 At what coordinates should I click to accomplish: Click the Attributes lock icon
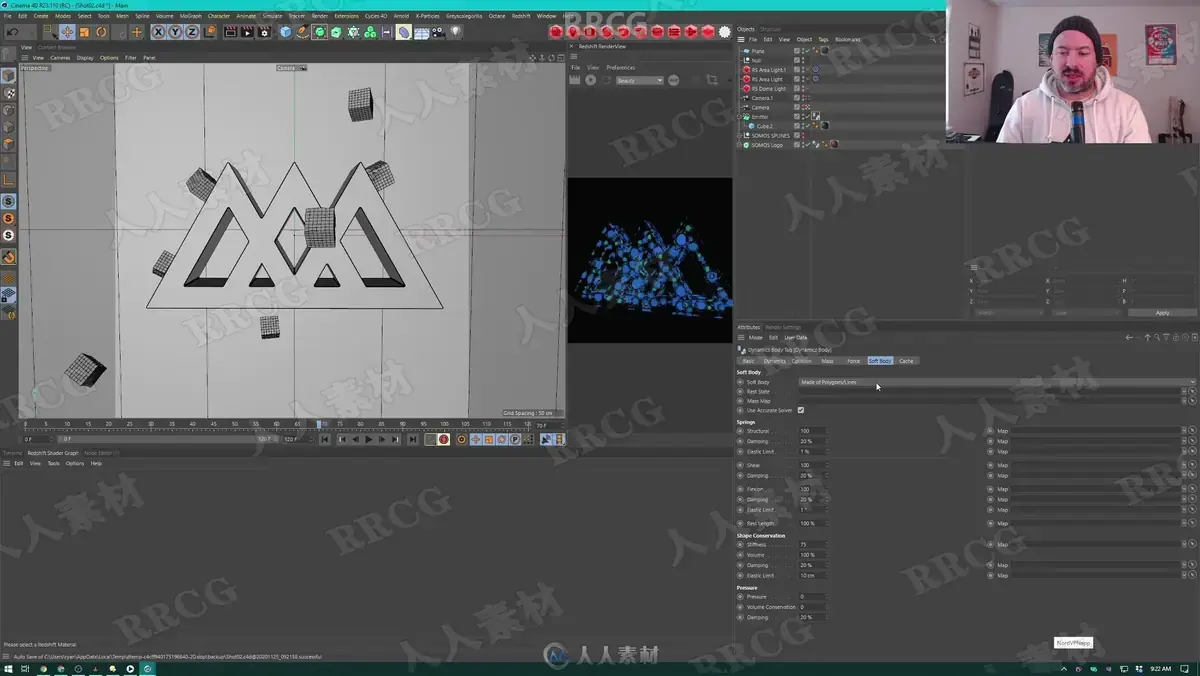coord(1176,337)
